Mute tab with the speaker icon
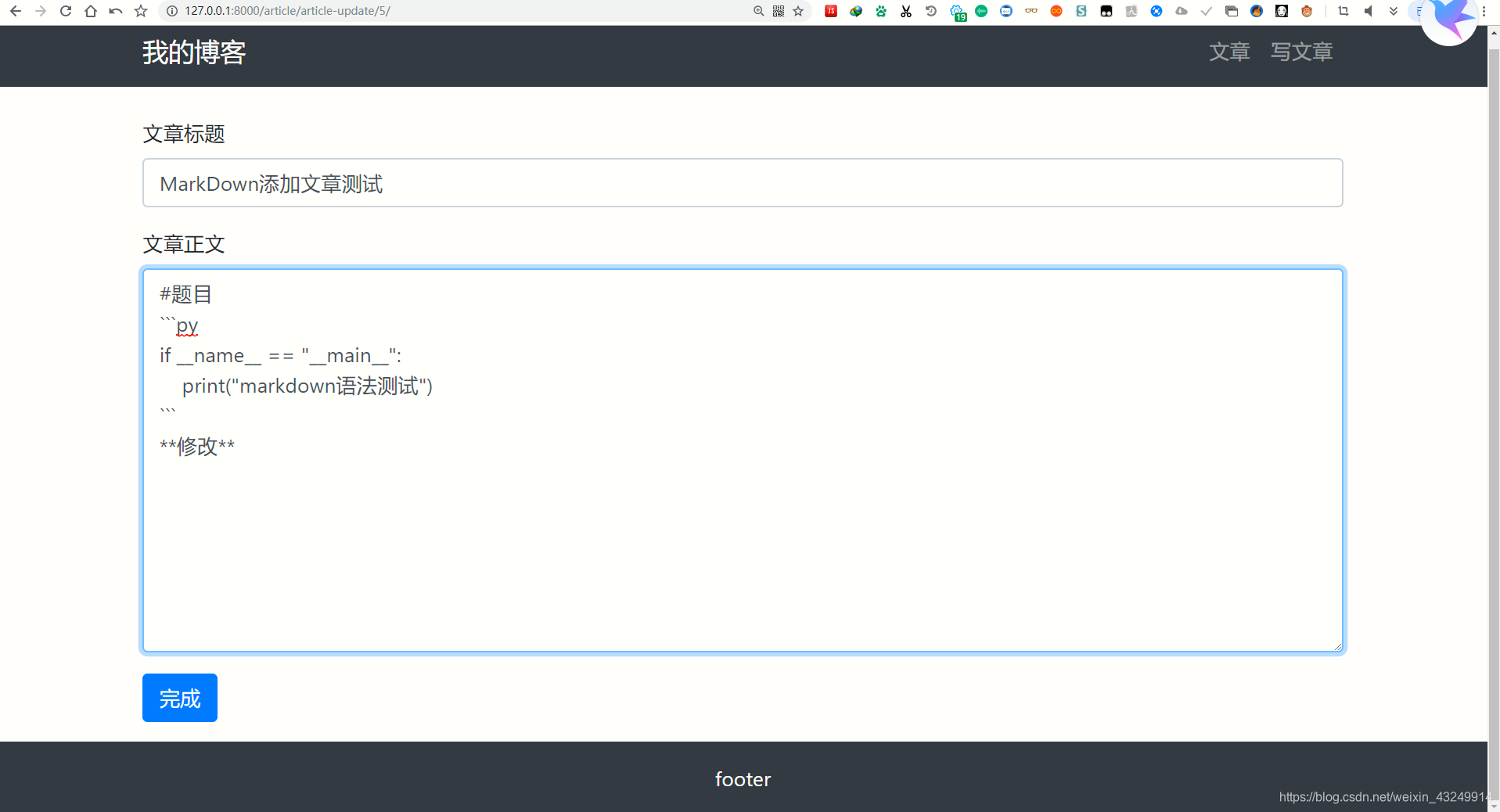This screenshot has height=812, width=1500. (1369, 11)
